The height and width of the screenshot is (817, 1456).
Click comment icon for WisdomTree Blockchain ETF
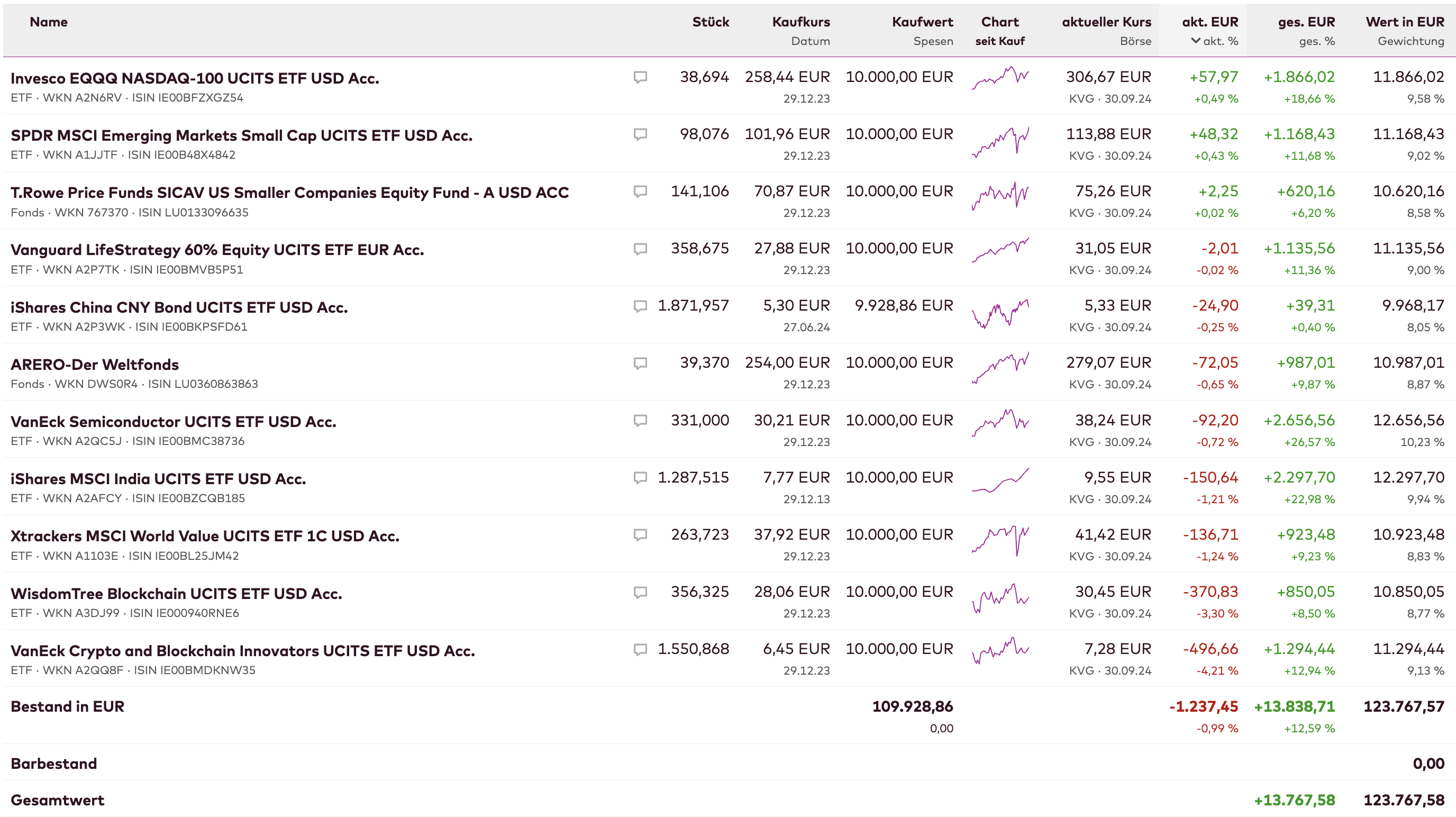pyautogui.click(x=640, y=592)
